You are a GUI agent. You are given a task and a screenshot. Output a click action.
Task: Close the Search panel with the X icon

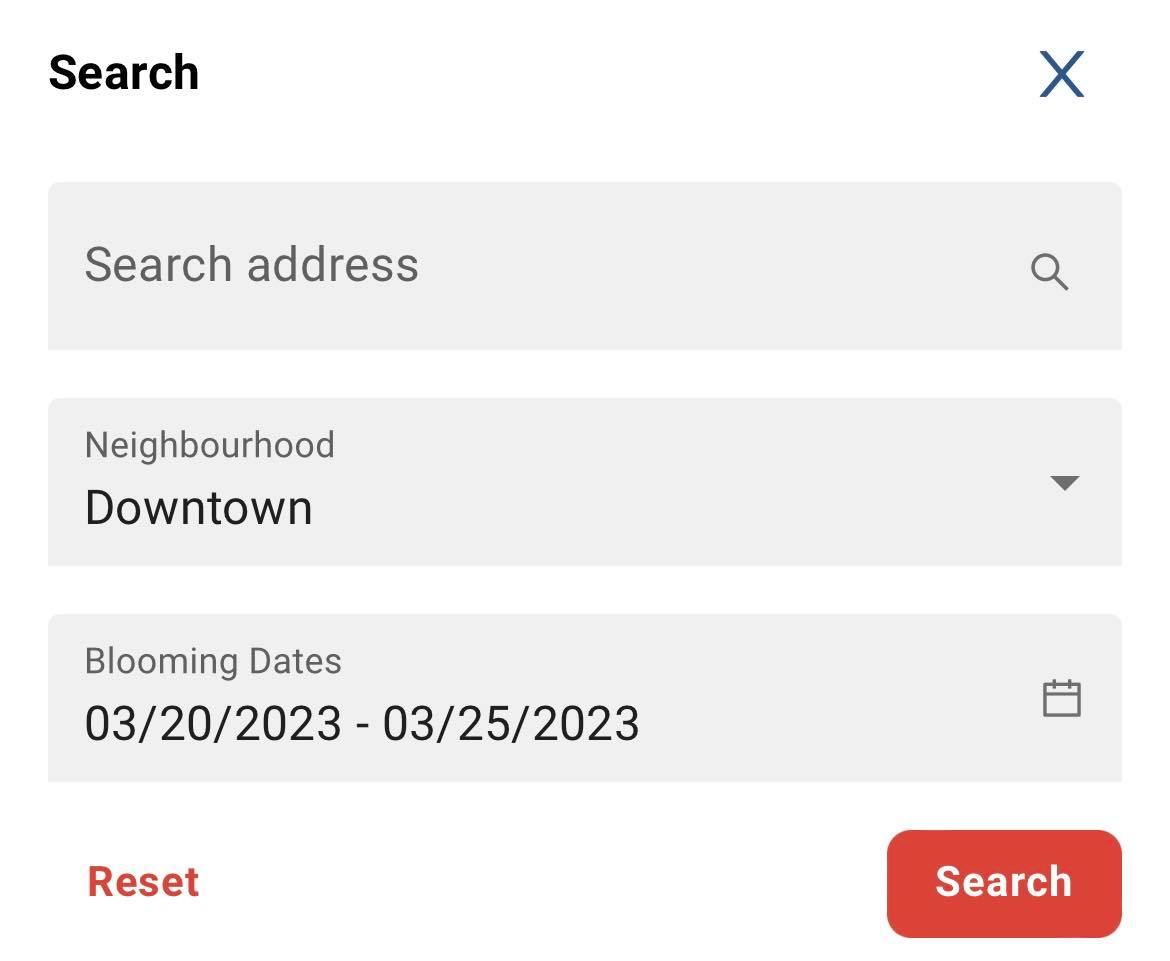(x=1062, y=74)
